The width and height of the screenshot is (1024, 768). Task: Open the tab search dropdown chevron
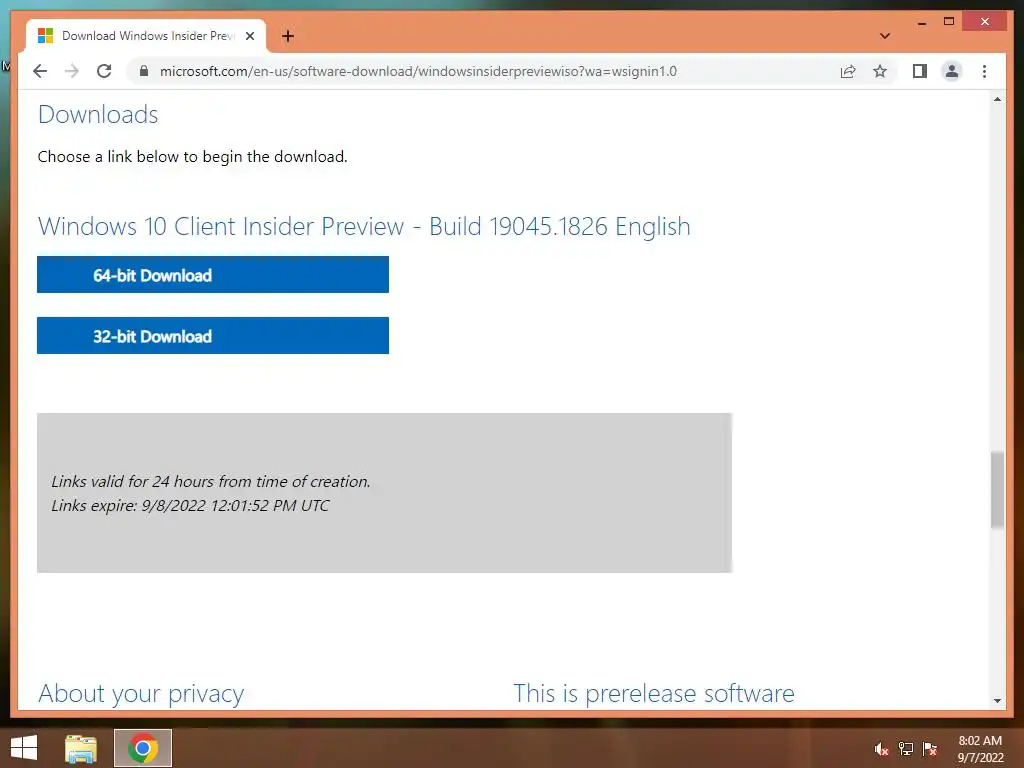click(885, 36)
